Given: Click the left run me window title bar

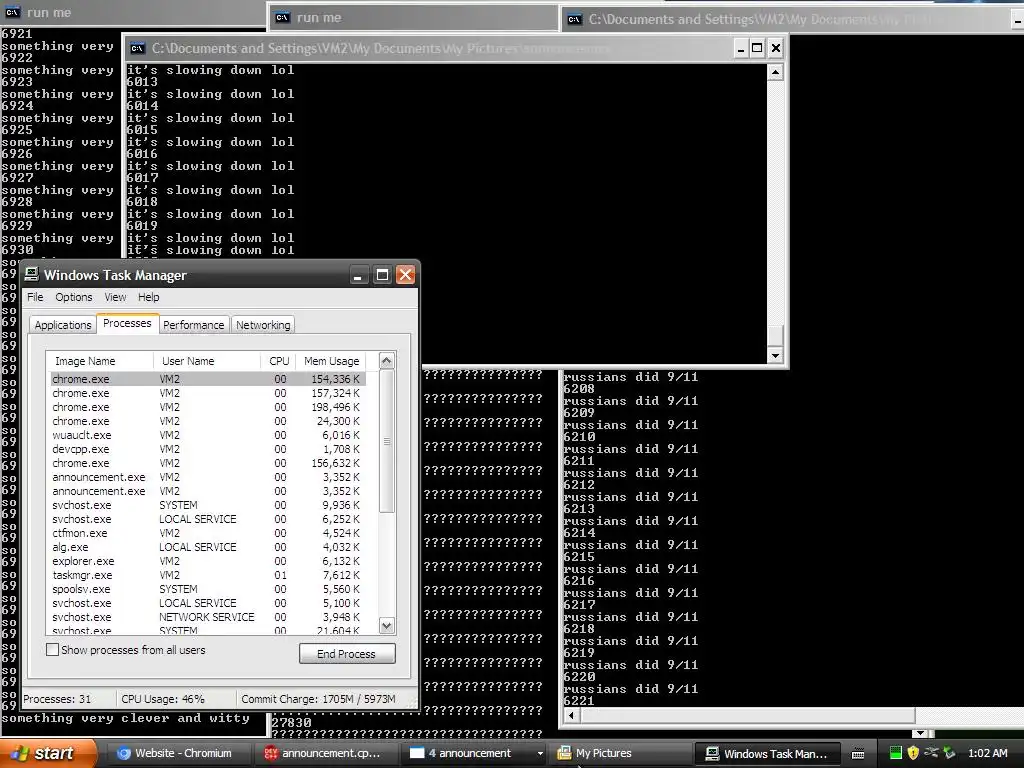Looking at the screenshot, I should point(133,12).
